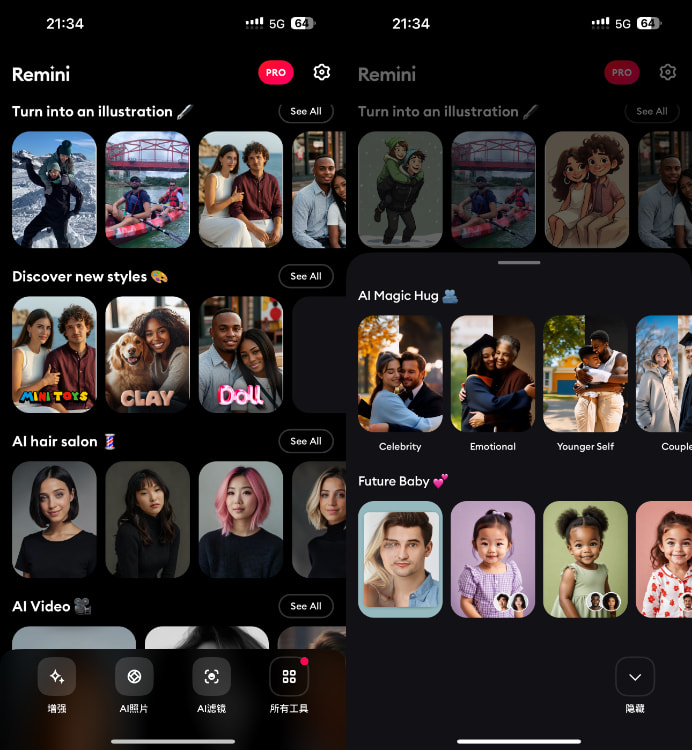Tap the 增强 enhance sparkle icon

click(57, 676)
